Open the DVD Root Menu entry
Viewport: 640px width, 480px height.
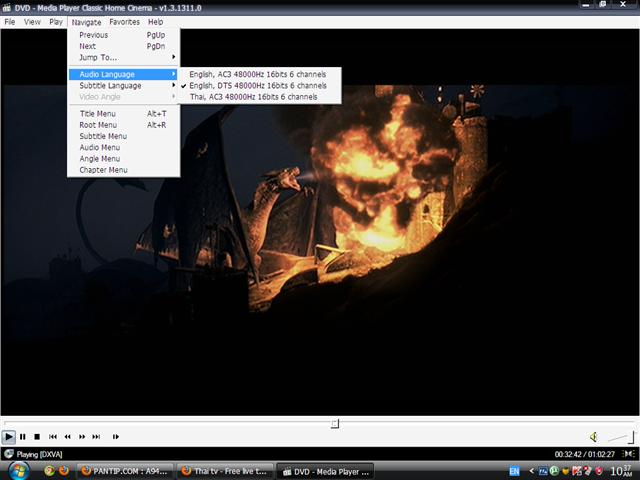pyautogui.click(x=124, y=125)
